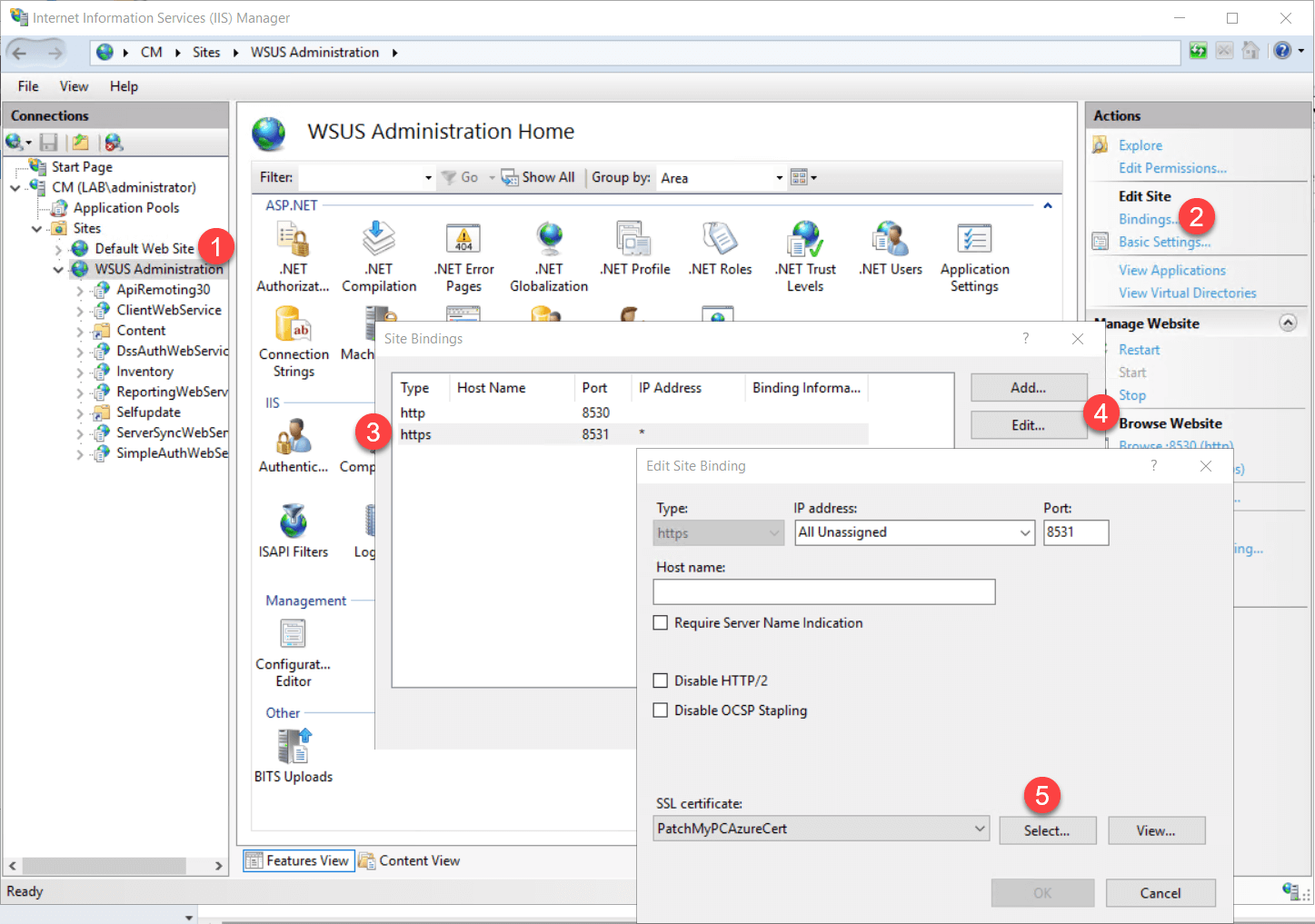Viewport: 1315px width, 924px height.
Task: Enable Require Server Name Indication checkbox
Action: (x=661, y=622)
